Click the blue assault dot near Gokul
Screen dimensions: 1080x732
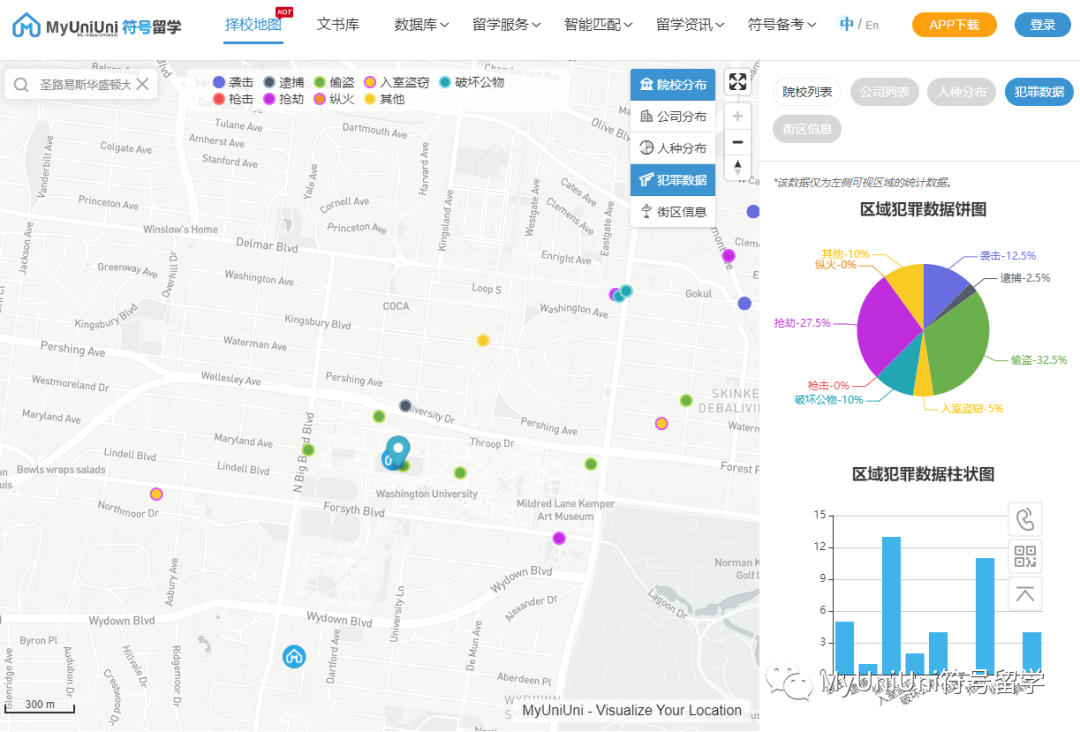745,303
